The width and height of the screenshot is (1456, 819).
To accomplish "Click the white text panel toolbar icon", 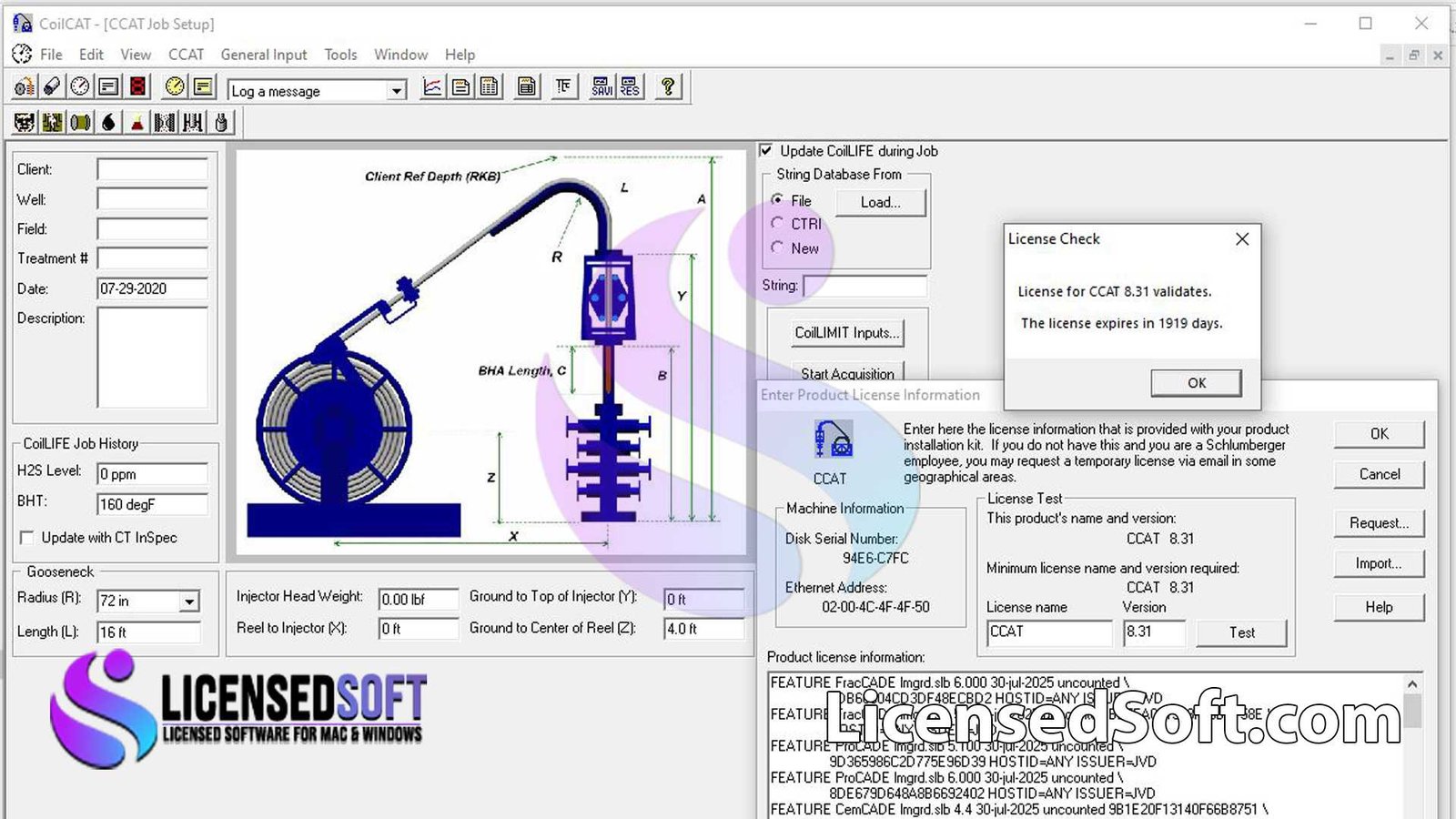I will (x=108, y=86).
